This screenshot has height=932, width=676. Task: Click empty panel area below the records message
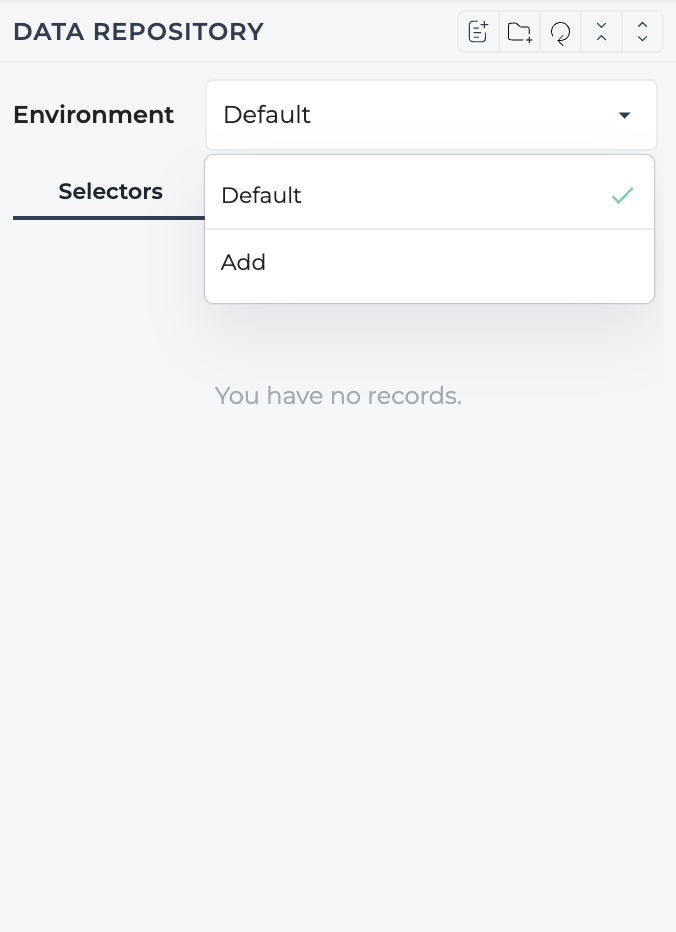point(338,654)
